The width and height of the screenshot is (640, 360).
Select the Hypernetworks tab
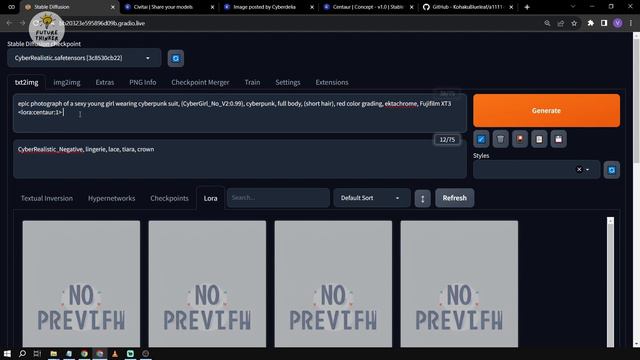coord(111,198)
